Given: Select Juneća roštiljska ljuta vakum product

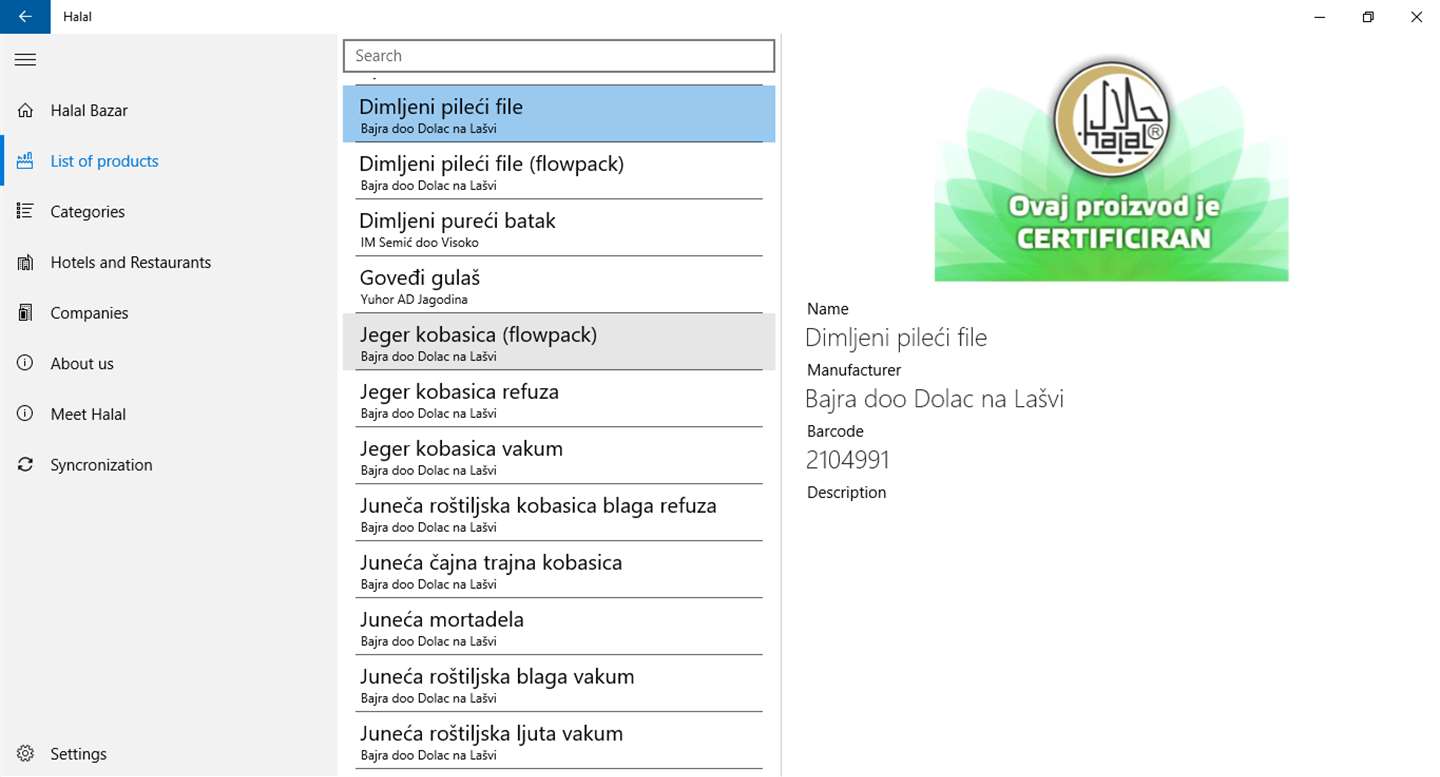Looking at the screenshot, I should point(559,741).
